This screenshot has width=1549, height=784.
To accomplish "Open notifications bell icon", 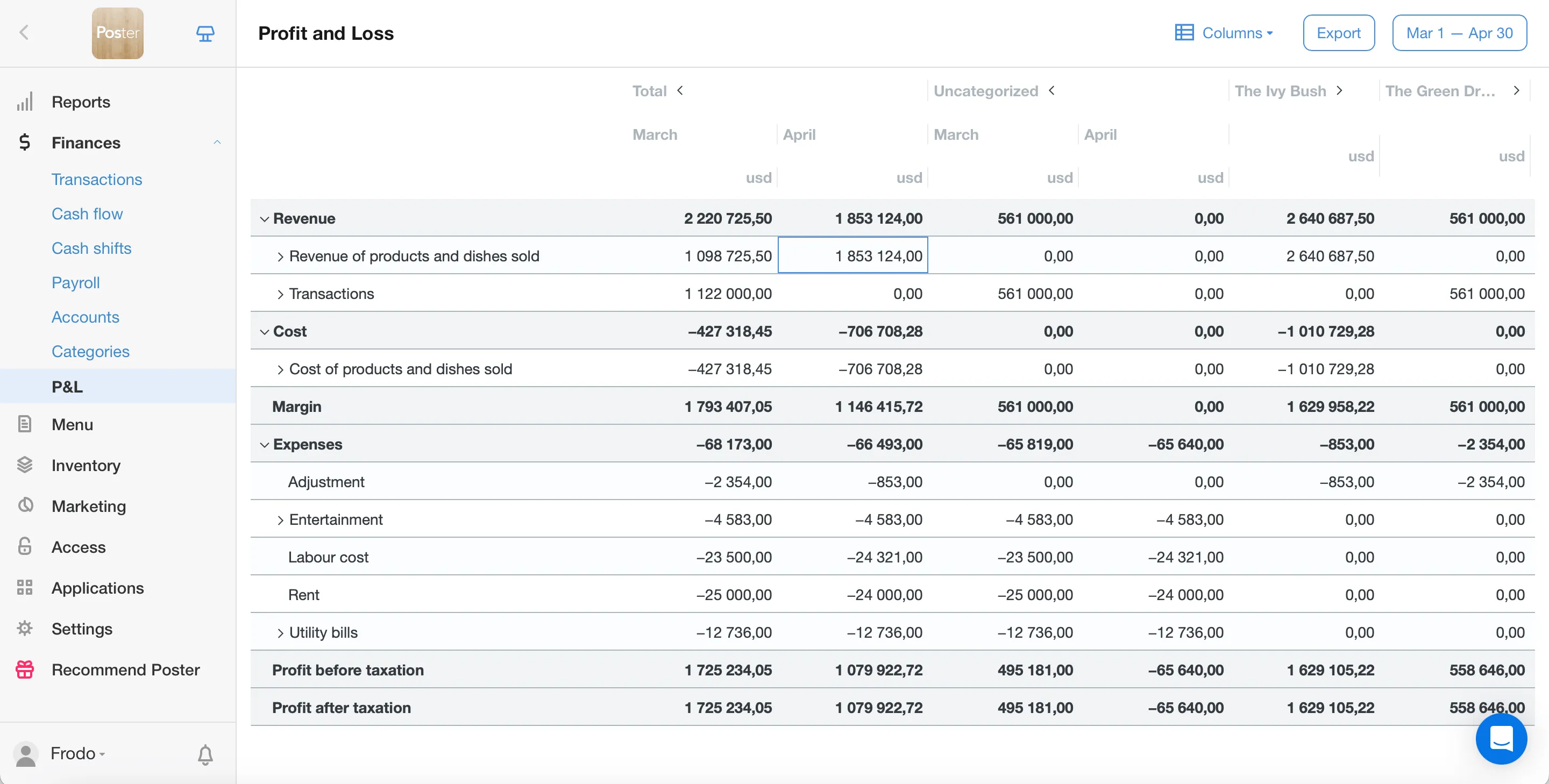I will click(x=205, y=754).
